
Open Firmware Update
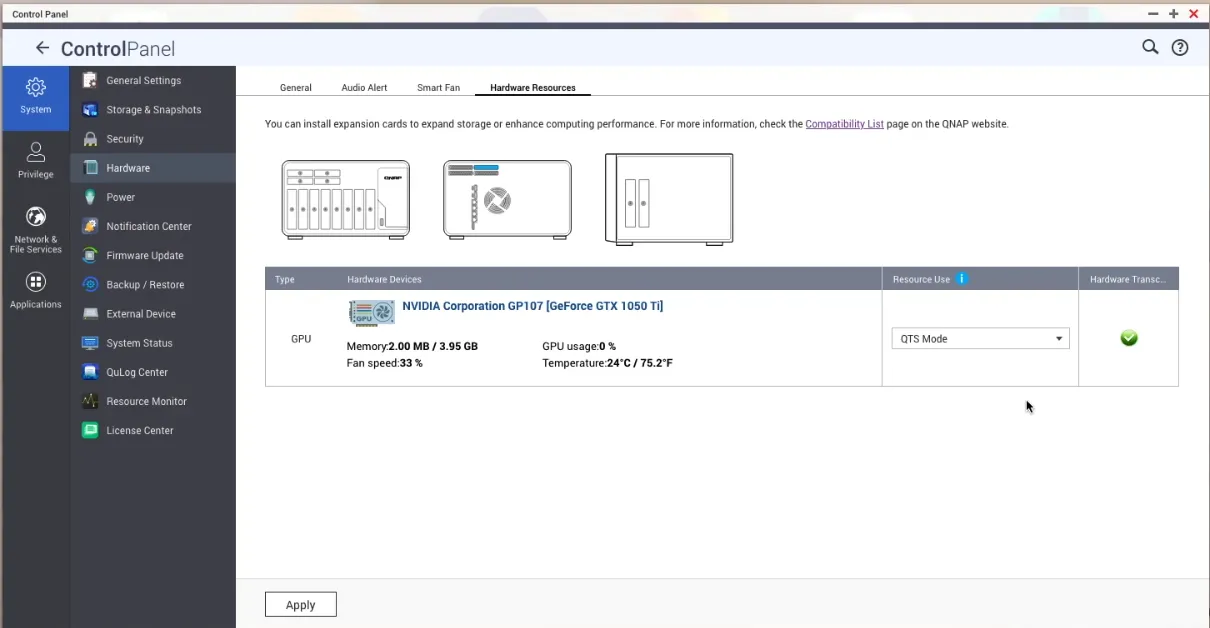144,255
